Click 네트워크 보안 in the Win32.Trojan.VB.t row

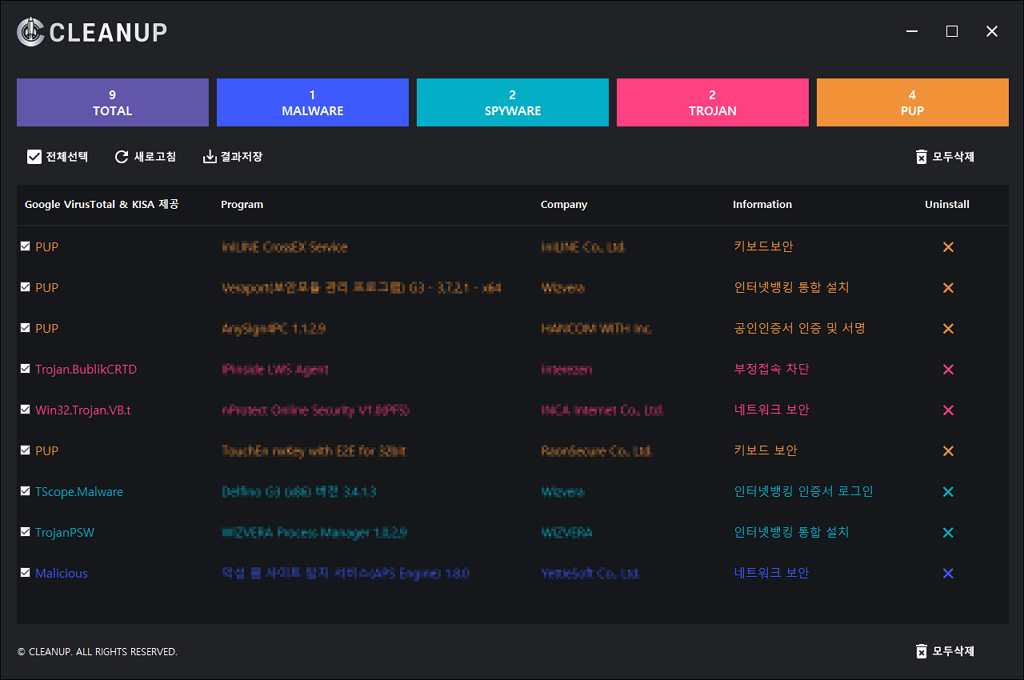click(x=771, y=410)
